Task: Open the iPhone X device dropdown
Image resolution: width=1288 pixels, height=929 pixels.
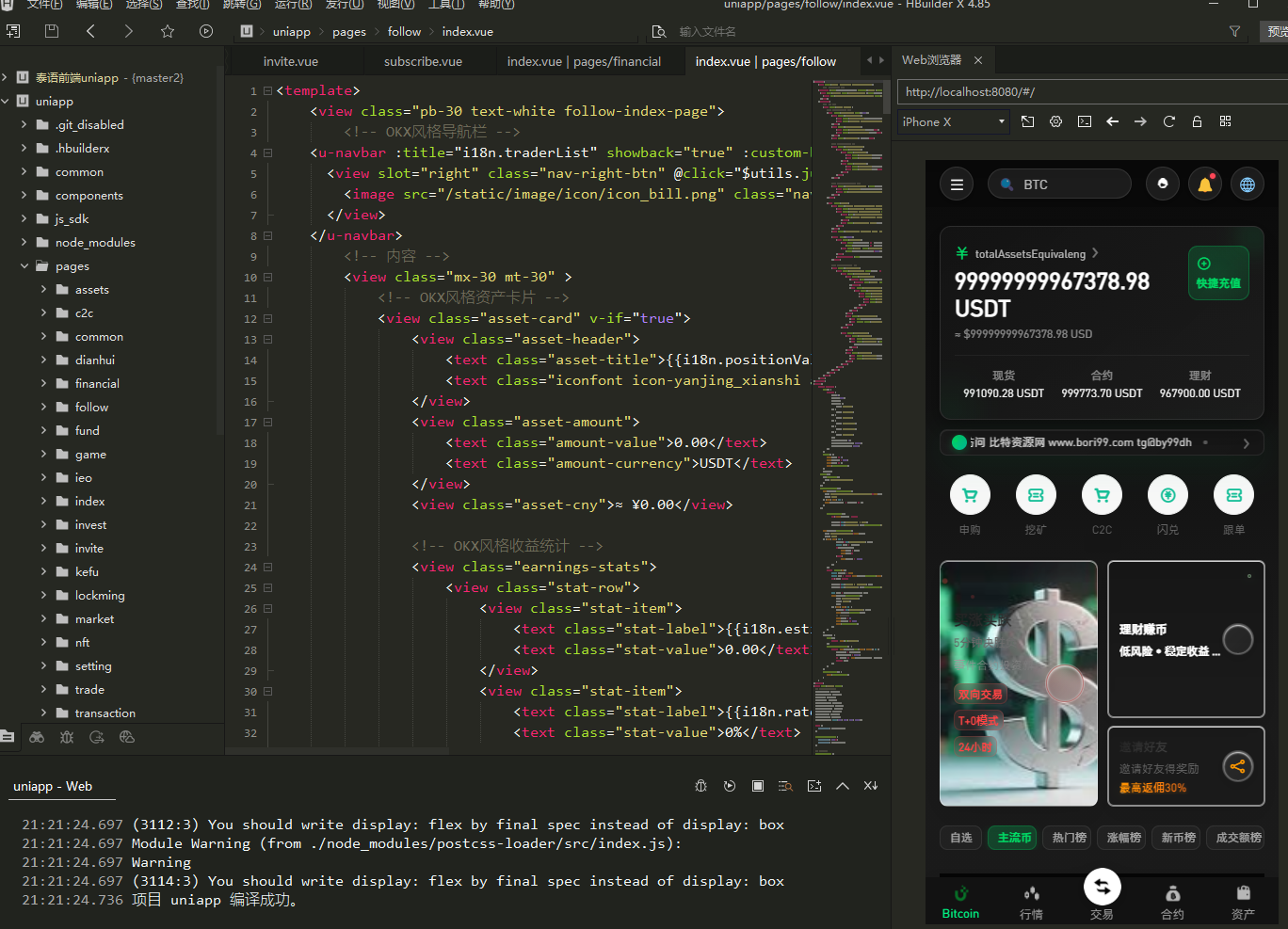Action: [953, 121]
